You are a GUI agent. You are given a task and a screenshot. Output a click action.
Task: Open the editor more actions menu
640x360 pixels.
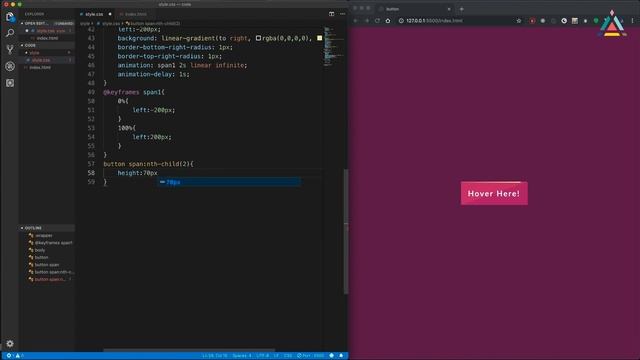pos(342,14)
